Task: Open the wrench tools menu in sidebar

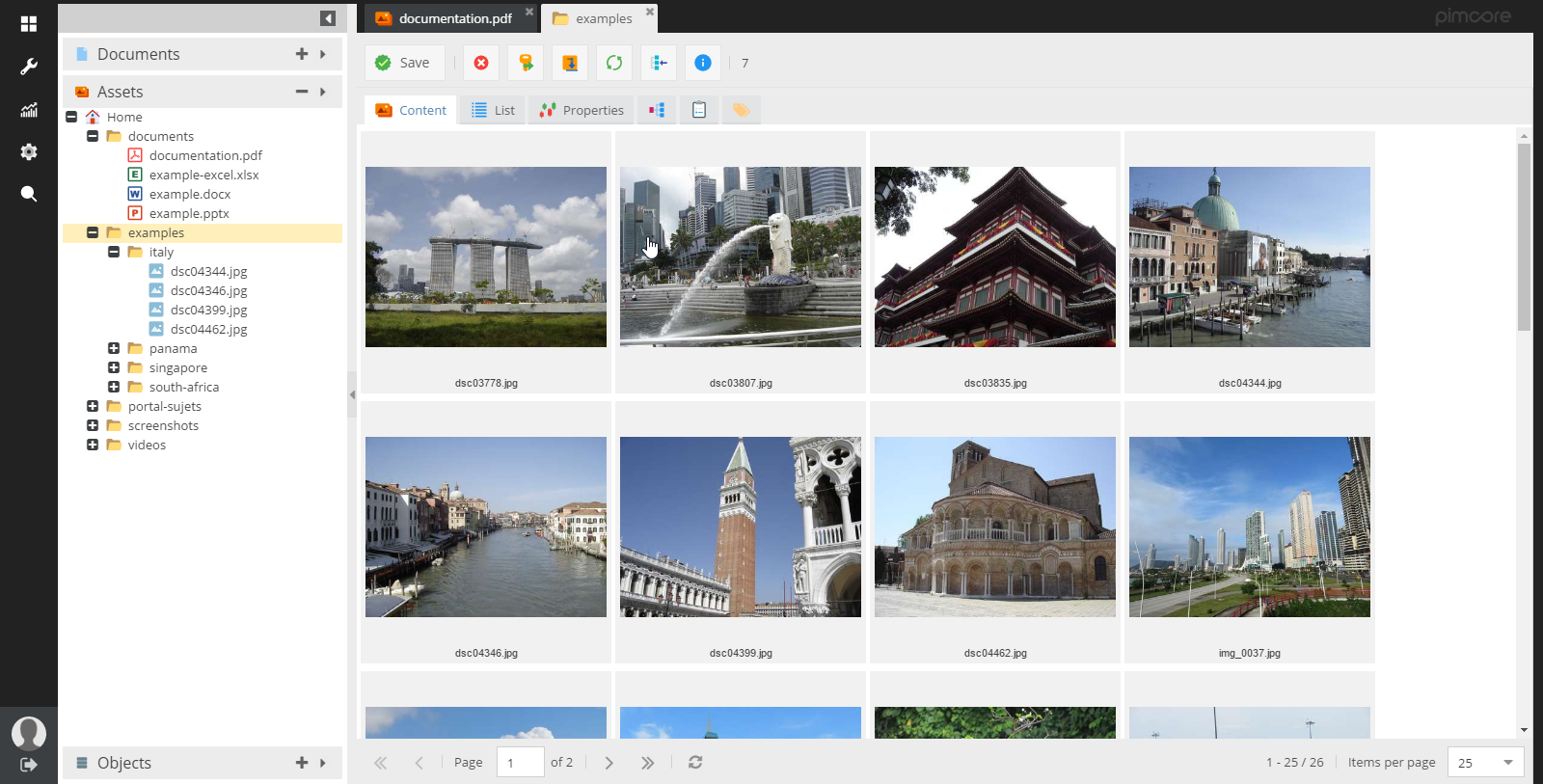Action: pos(29,67)
